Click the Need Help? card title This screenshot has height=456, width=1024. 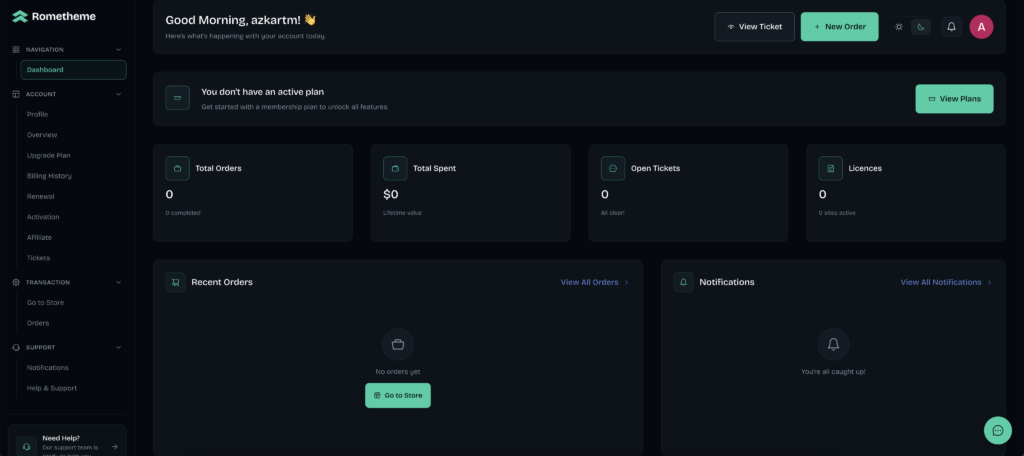point(61,438)
